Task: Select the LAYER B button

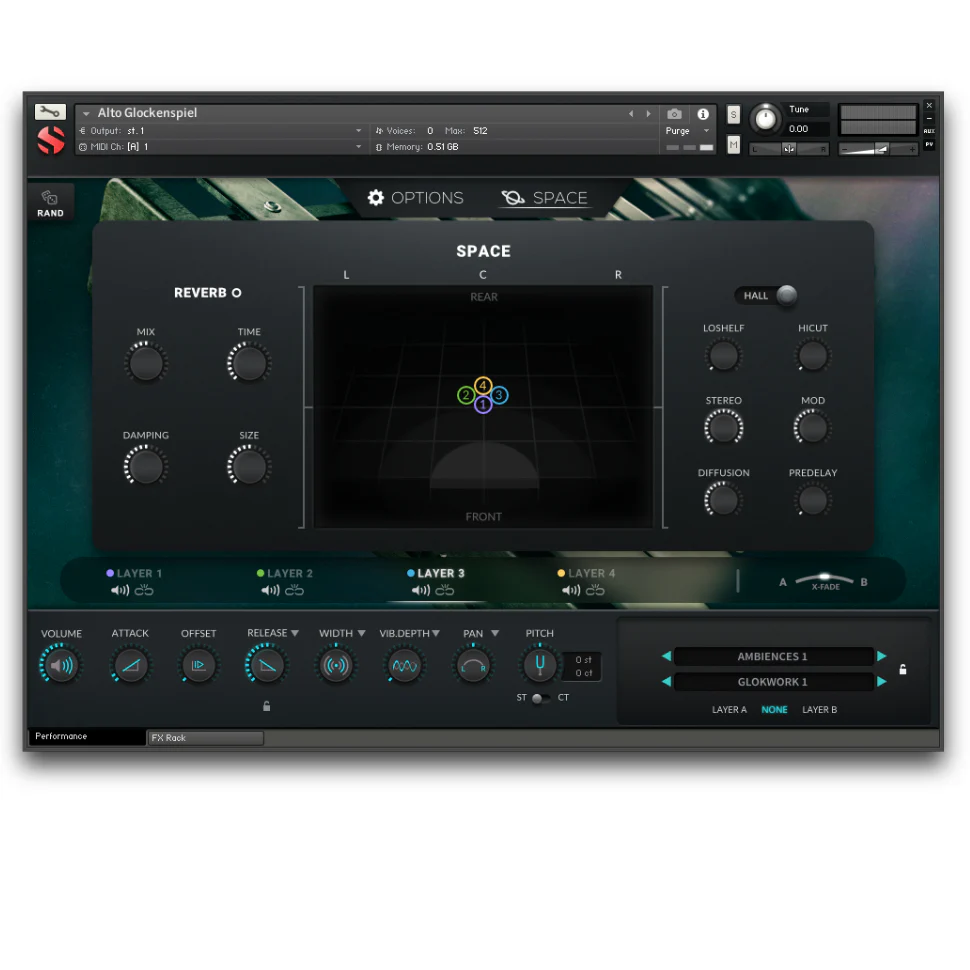Action: (x=819, y=709)
